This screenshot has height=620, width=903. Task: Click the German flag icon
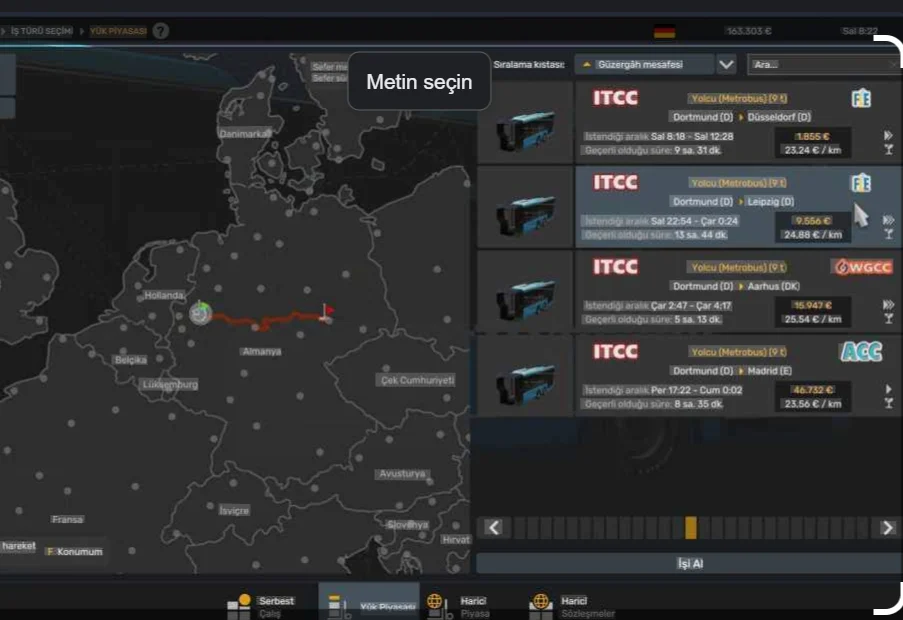click(664, 32)
